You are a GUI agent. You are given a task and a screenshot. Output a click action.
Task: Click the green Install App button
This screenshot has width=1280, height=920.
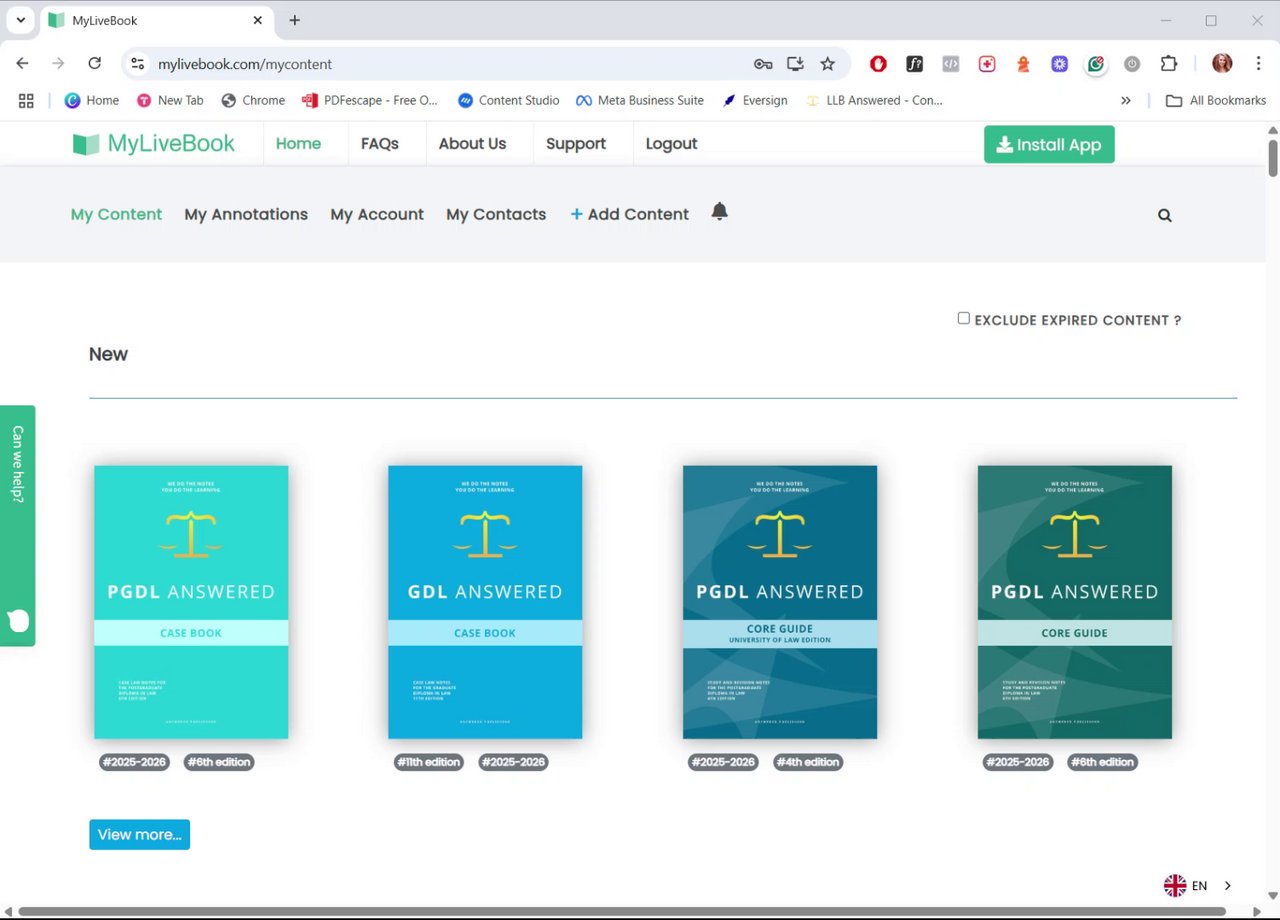1049,144
